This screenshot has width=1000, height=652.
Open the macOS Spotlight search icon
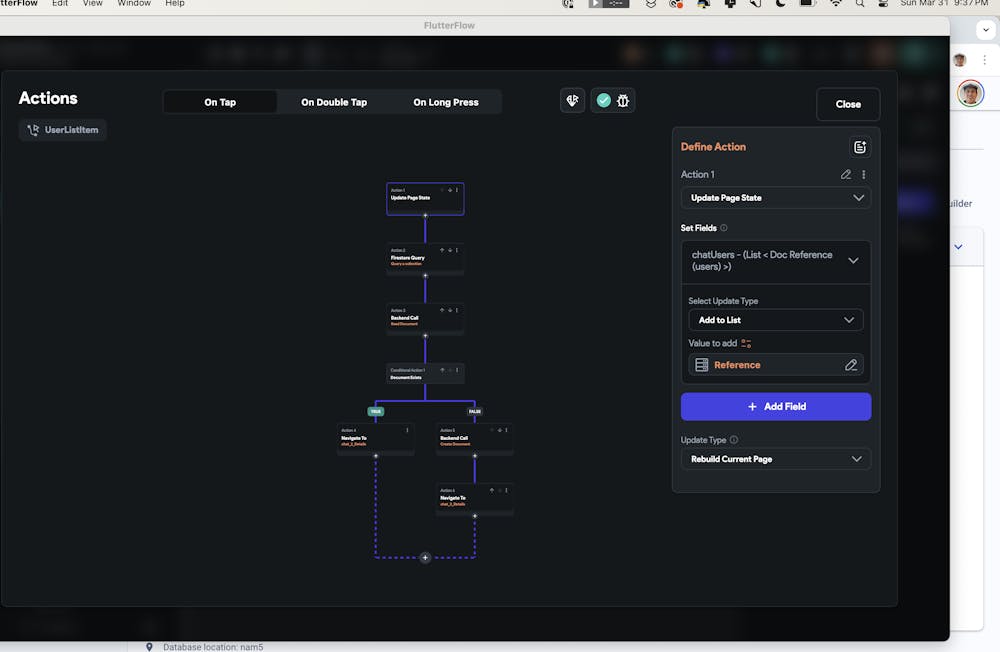[x=860, y=4]
